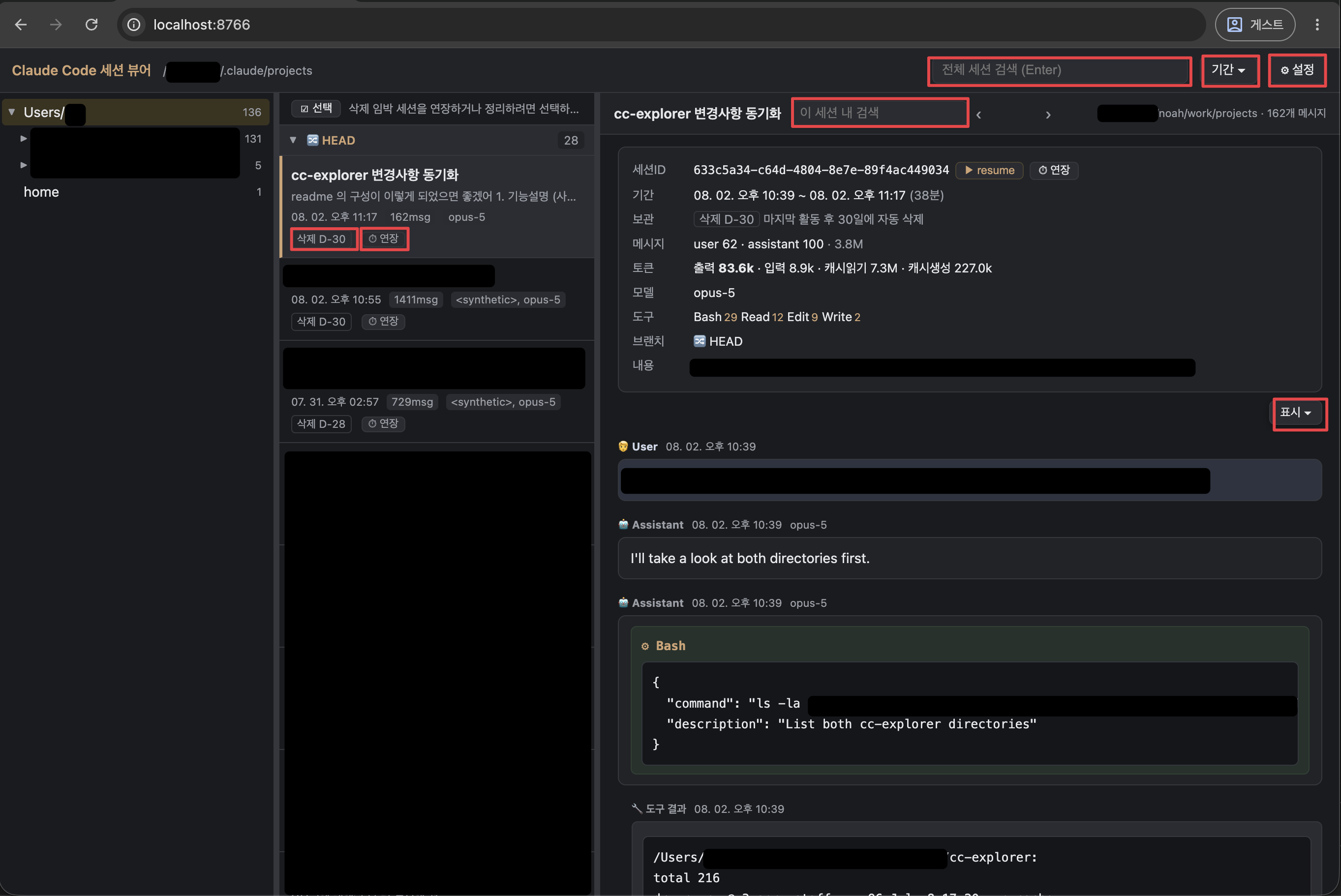Open the 표시 display dropdown

coord(1296,413)
